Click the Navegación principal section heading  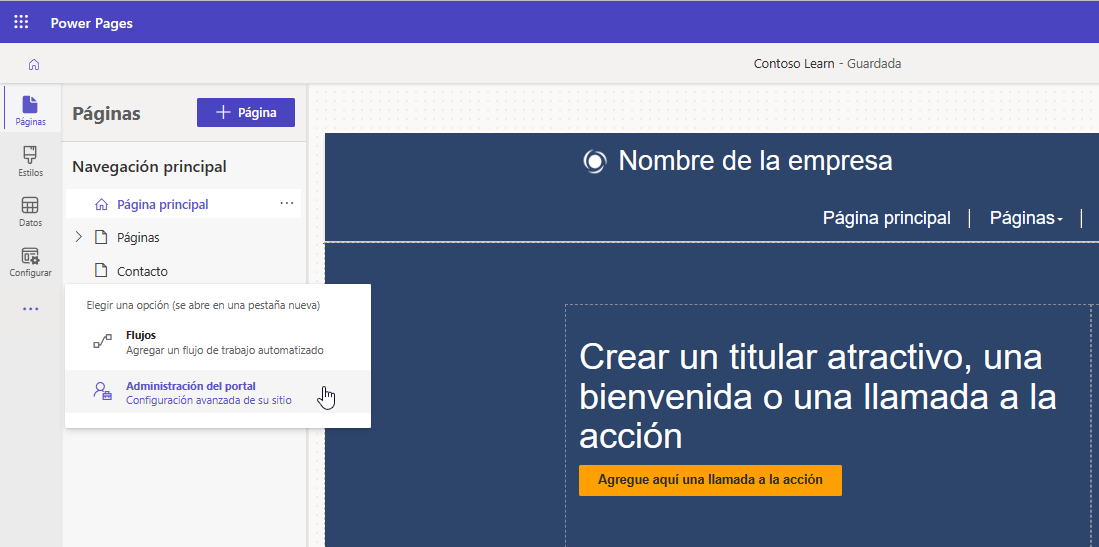point(149,167)
